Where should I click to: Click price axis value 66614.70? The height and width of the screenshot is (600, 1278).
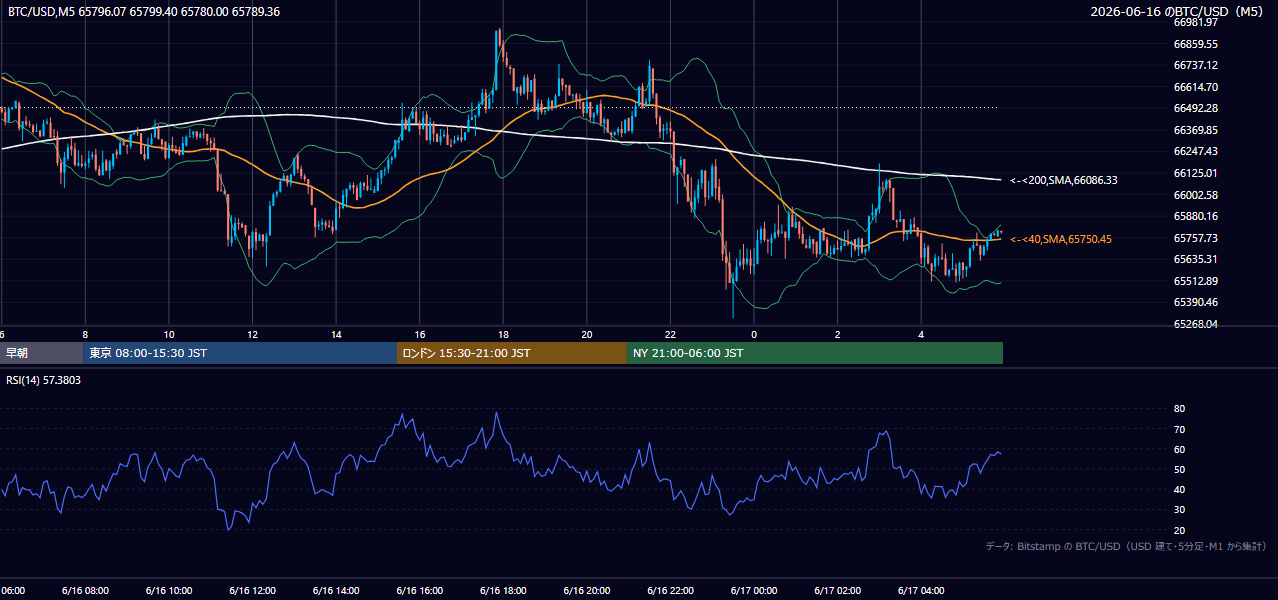[1195, 87]
